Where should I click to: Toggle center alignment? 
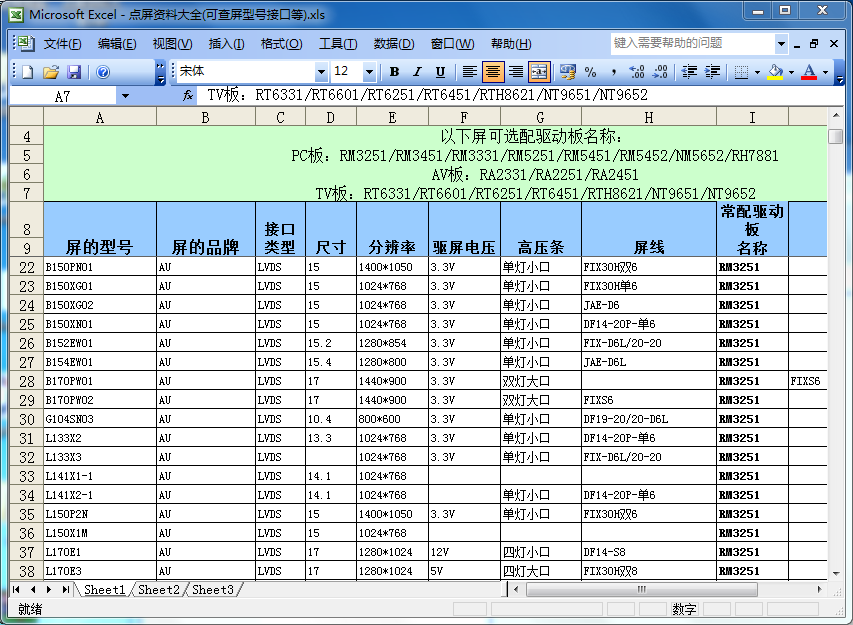(492, 72)
